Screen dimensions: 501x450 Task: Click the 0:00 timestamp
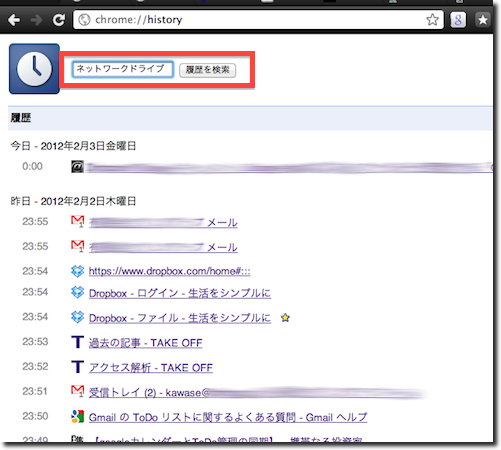point(32,166)
